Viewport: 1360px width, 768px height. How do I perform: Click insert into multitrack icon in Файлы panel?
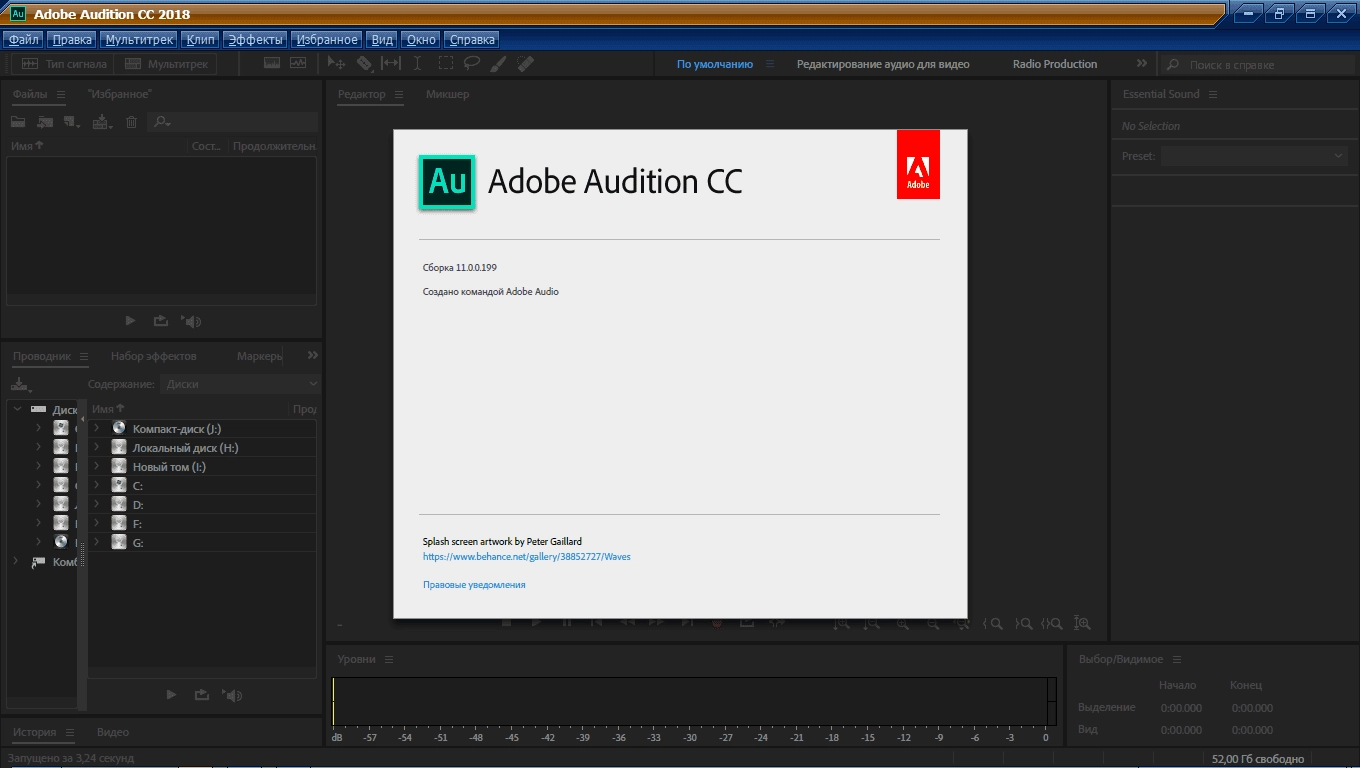point(102,122)
